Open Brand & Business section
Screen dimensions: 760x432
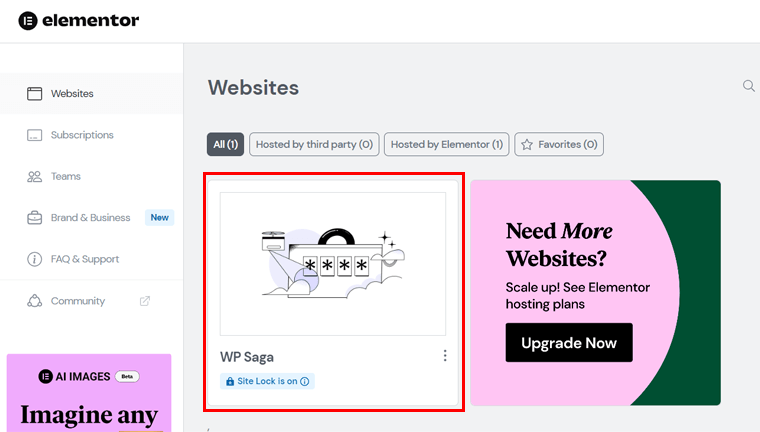coord(92,218)
